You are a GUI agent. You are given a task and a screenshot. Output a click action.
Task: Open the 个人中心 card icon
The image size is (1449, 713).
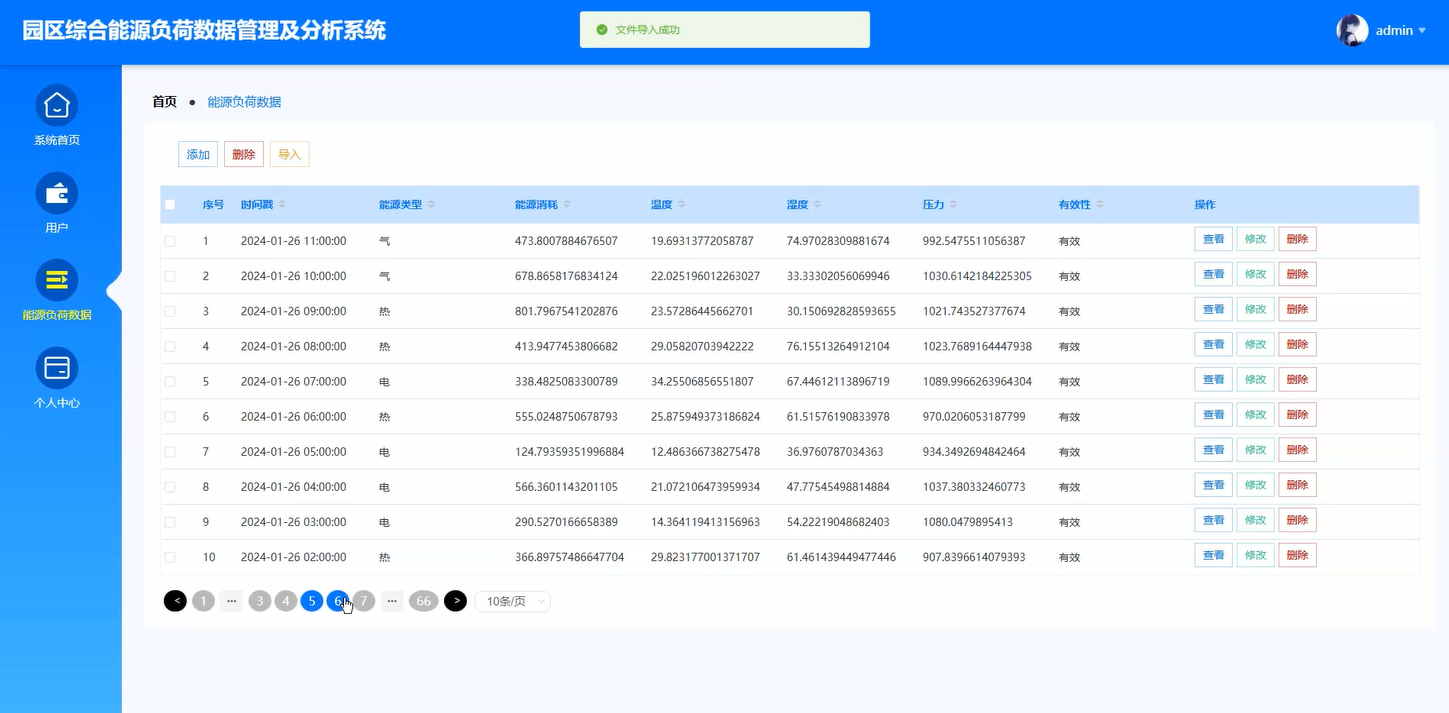click(x=57, y=368)
